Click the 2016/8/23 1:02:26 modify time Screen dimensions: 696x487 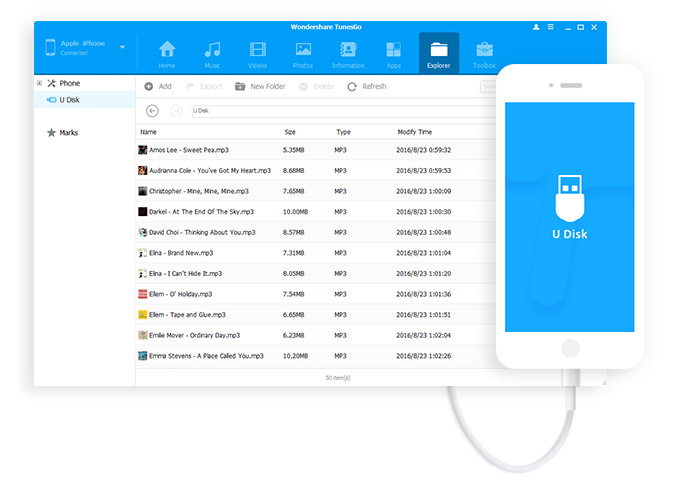(x=423, y=356)
